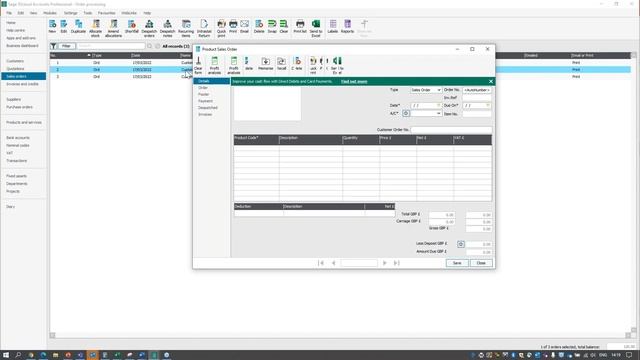Select Products and services in left navigation

(24, 122)
